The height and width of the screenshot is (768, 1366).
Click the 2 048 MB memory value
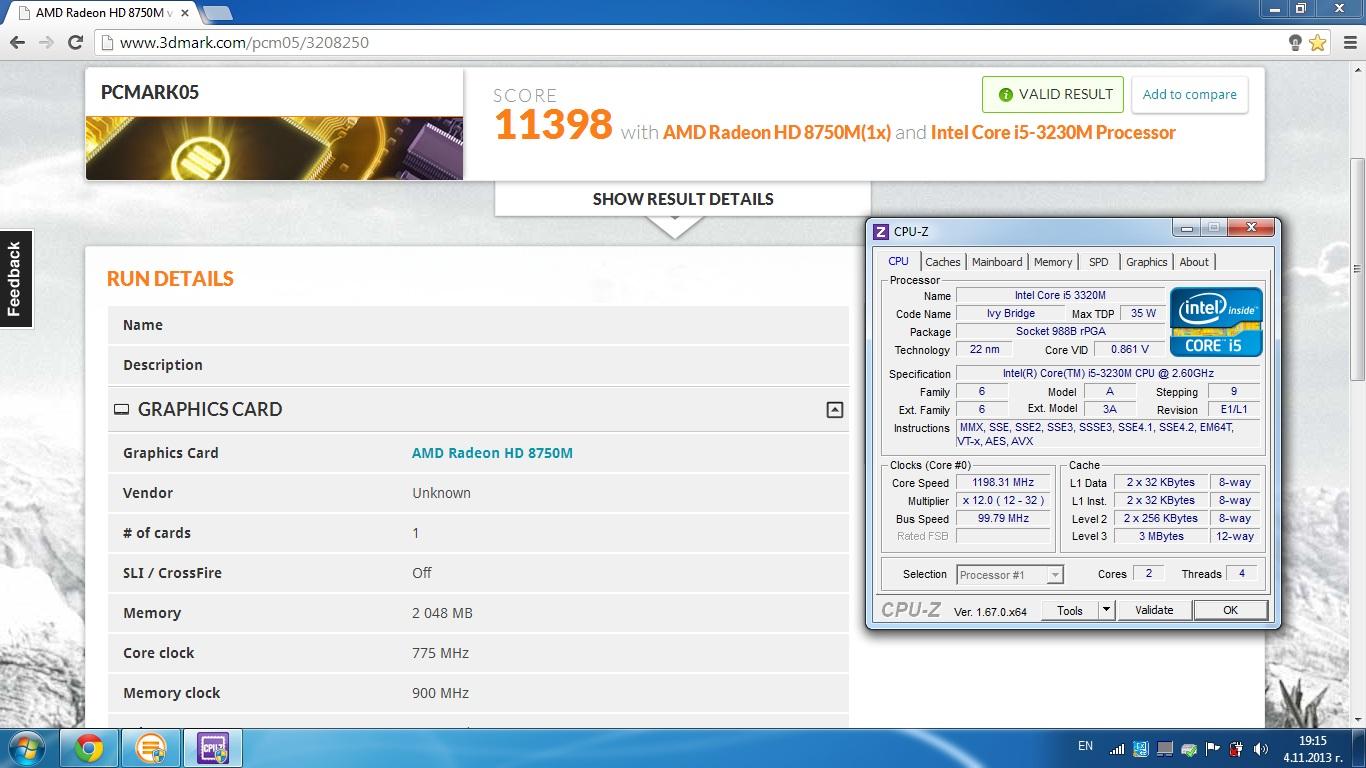(442, 613)
